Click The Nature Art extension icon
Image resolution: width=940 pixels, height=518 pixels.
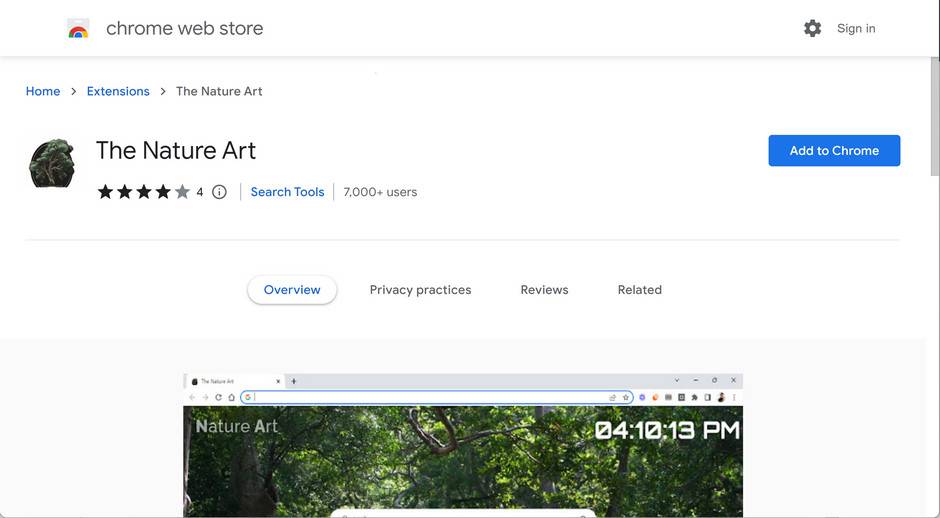tap(53, 163)
